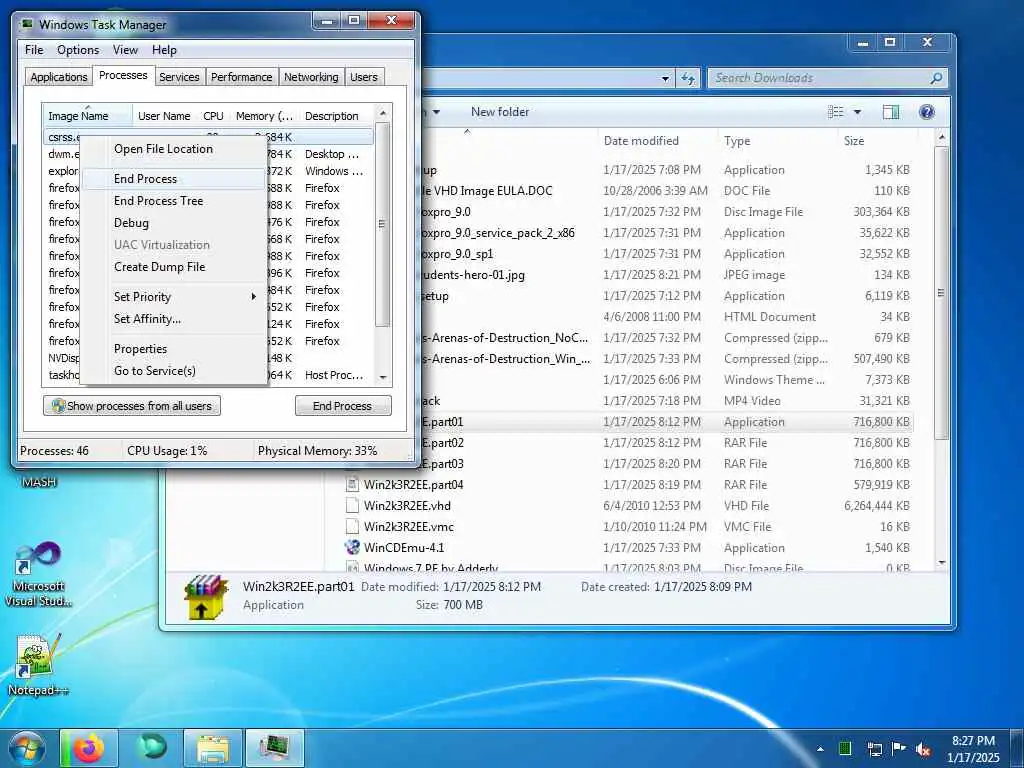
Task: Select Go to Service(s)
Action: tap(174, 371)
